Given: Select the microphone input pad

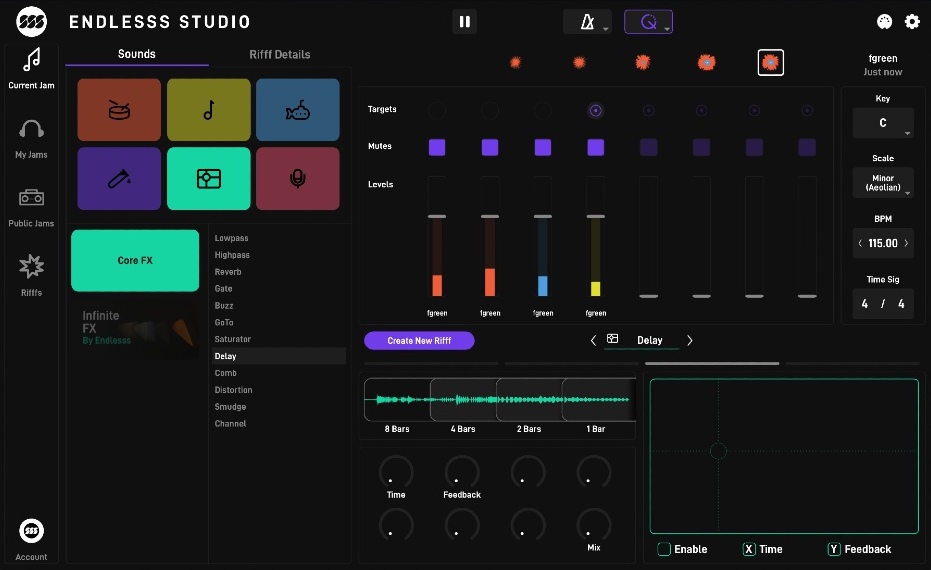Looking at the screenshot, I should [x=297, y=179].
